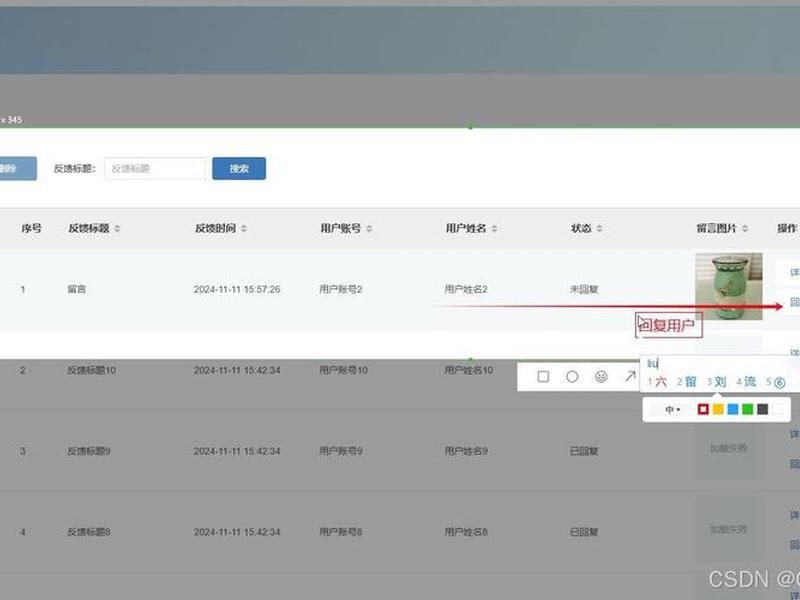Sort by 状态 column arrows

pyautogui.click(x=599, y=229)
